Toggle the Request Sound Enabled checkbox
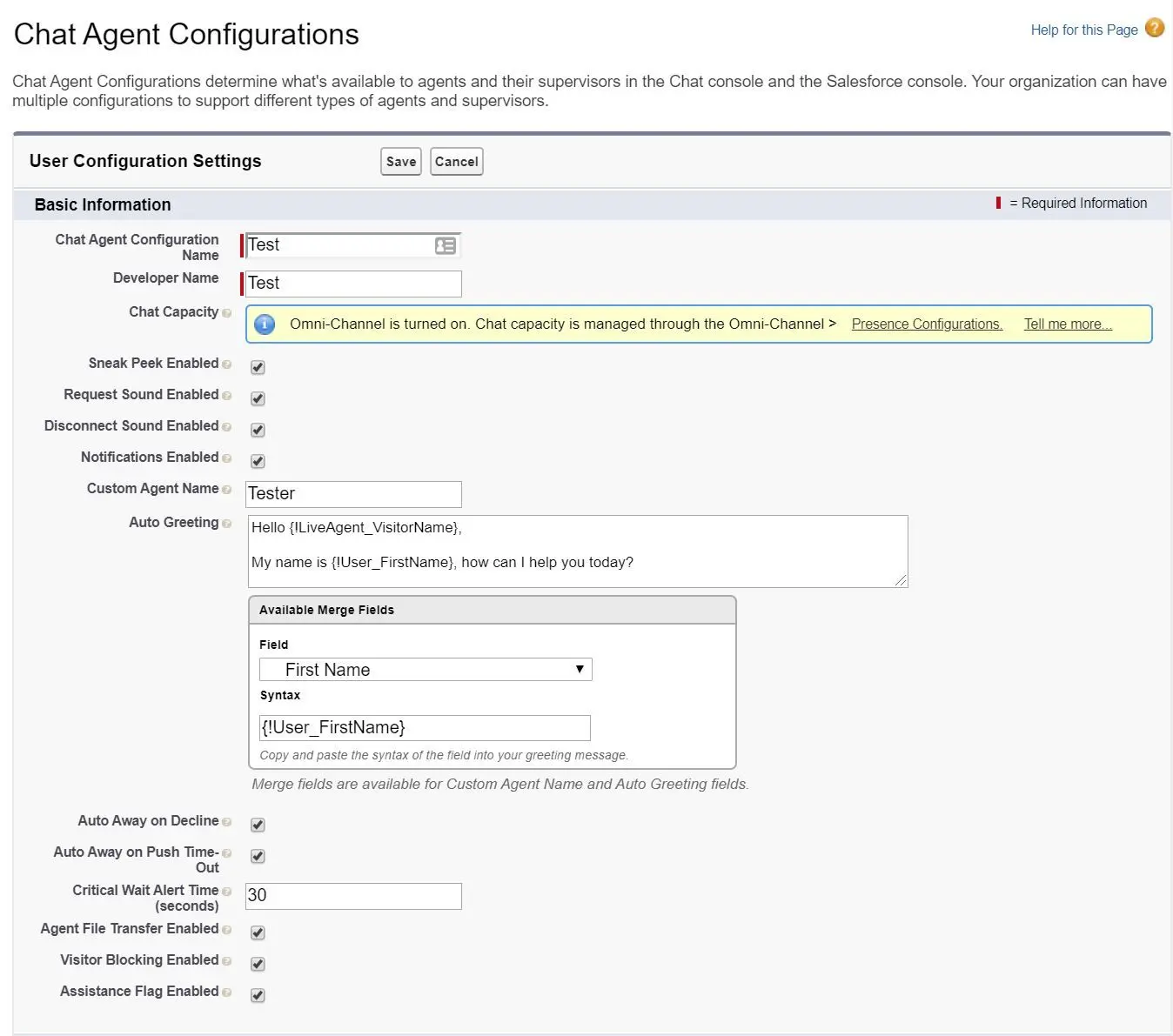1173x1036 pixels. (x=258, y=398)
